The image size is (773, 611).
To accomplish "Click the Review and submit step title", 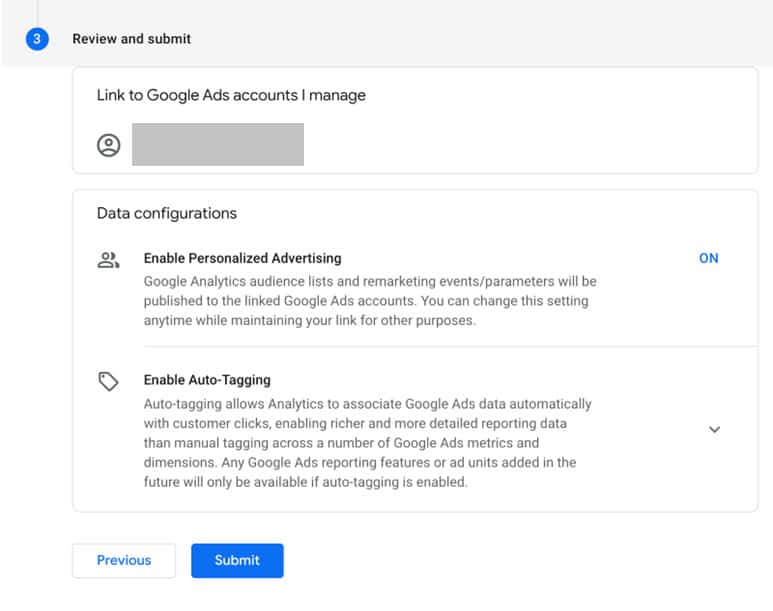I will pos(132,39).
